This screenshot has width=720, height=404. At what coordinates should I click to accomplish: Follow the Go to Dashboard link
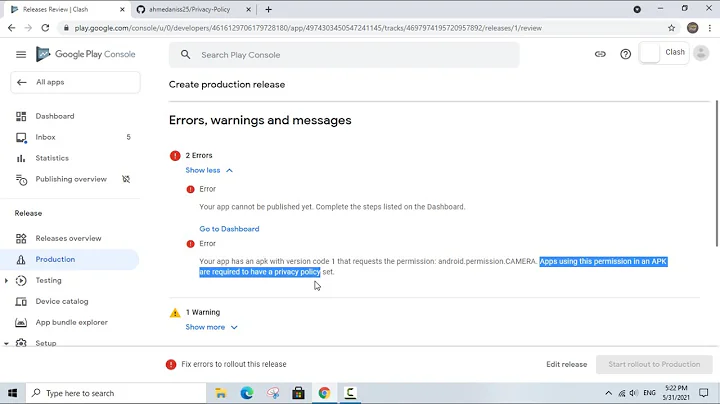pyautogui.click(x=229, y=229)
